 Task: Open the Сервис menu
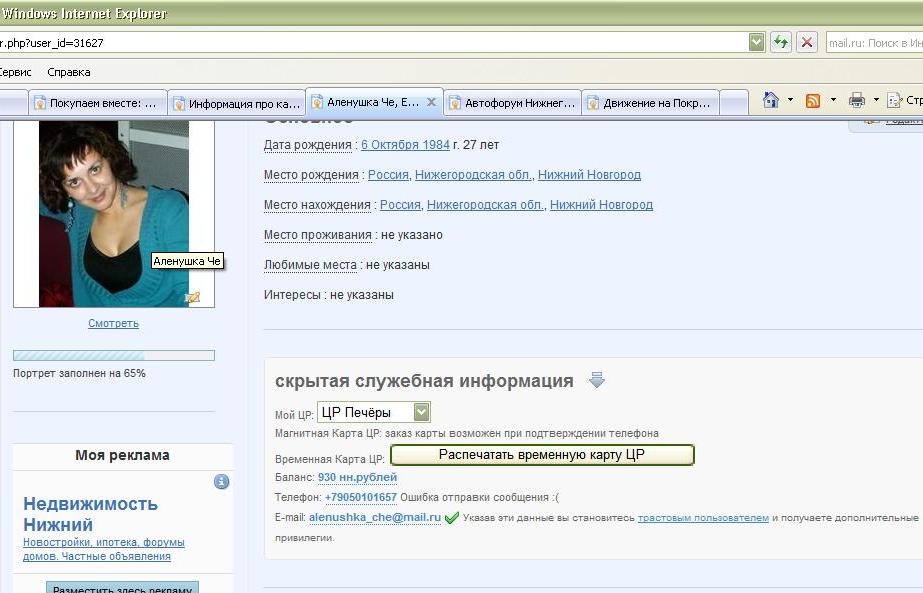[15, 72]
